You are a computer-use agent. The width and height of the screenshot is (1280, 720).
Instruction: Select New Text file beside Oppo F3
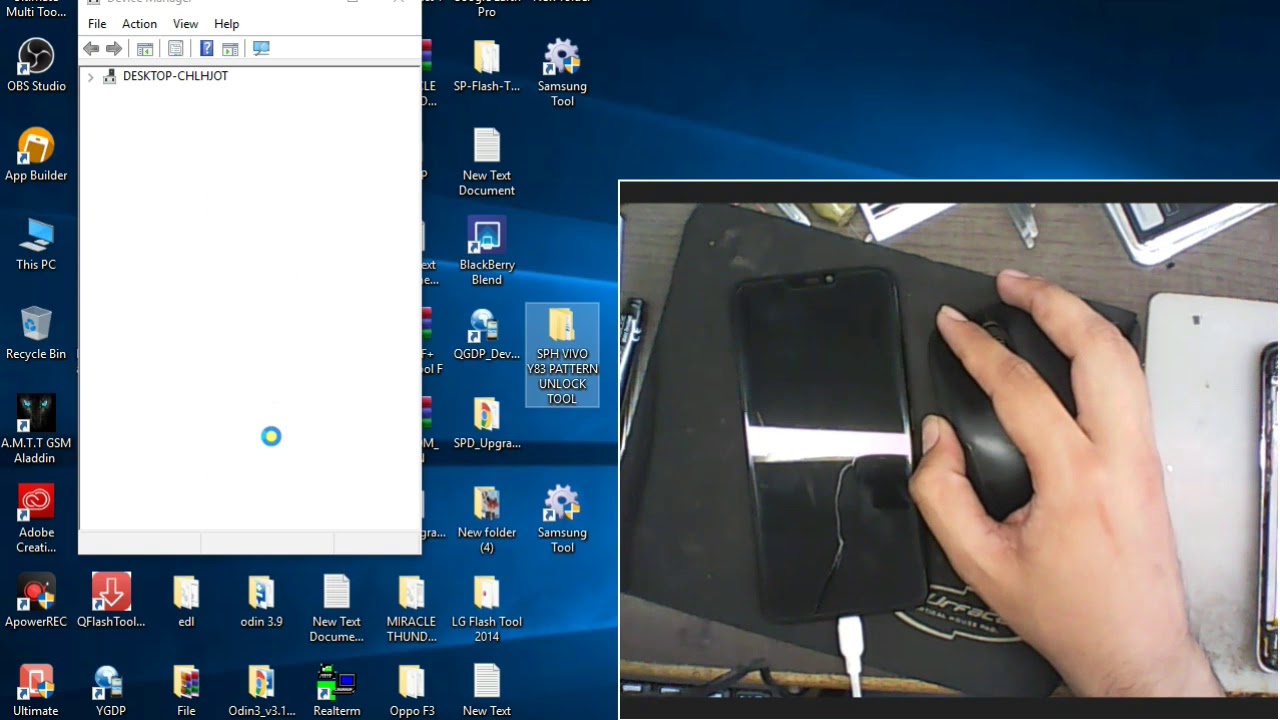487,691
